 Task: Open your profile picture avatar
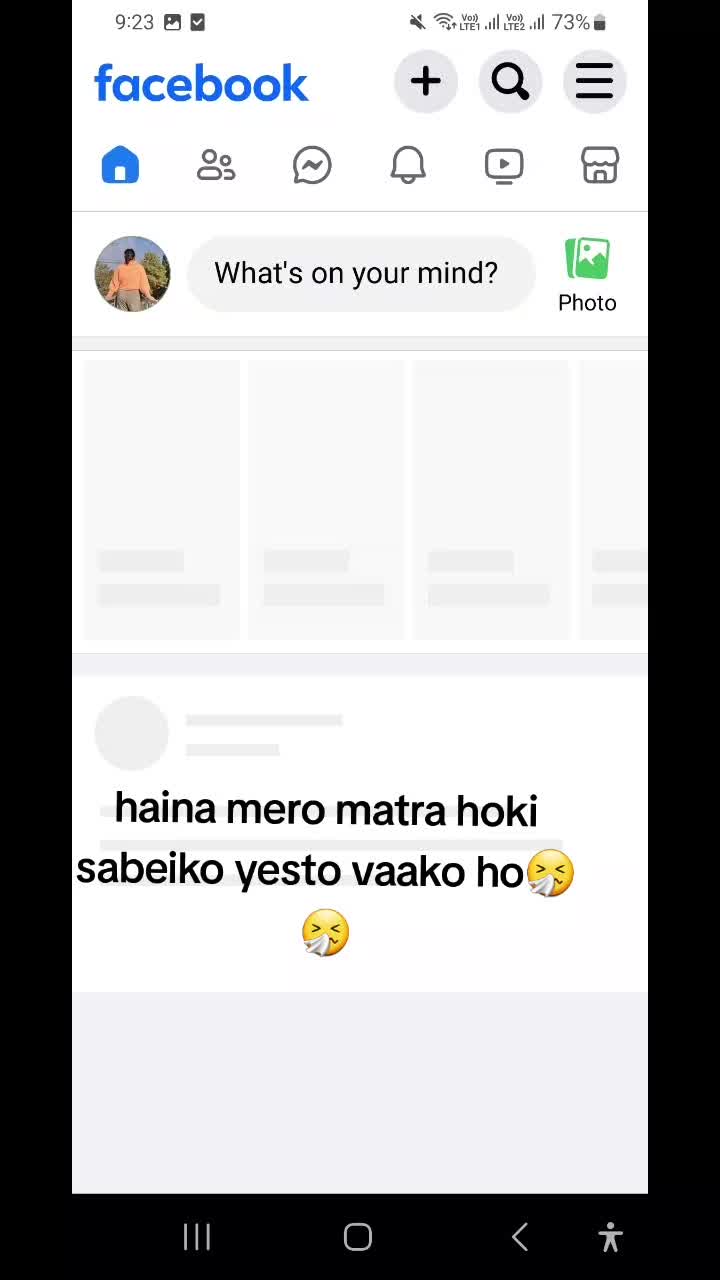(132, 274)
